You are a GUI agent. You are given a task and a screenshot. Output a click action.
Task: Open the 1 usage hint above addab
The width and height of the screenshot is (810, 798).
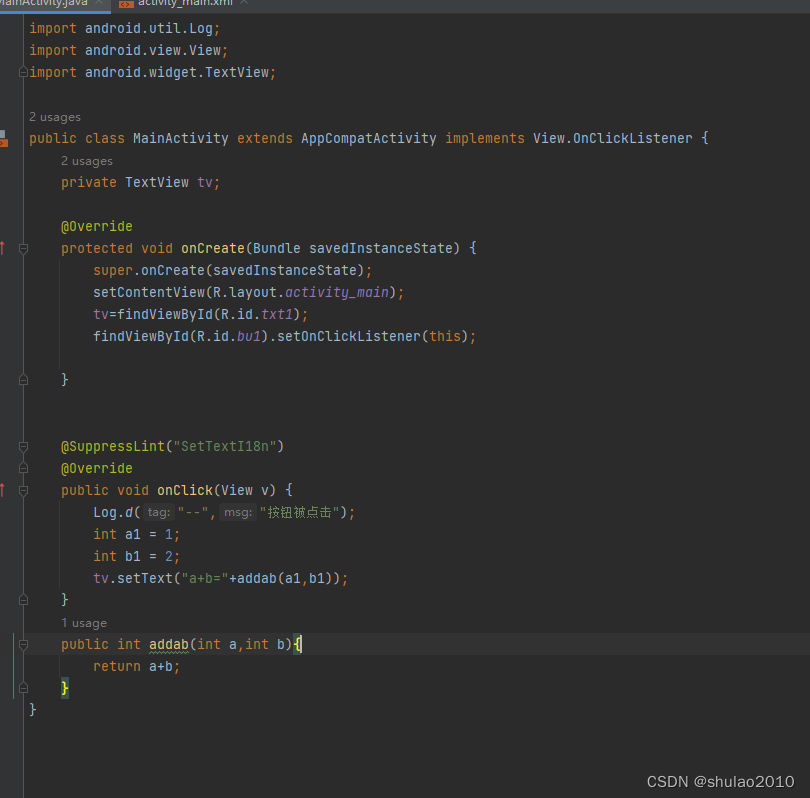coord(84,623)
